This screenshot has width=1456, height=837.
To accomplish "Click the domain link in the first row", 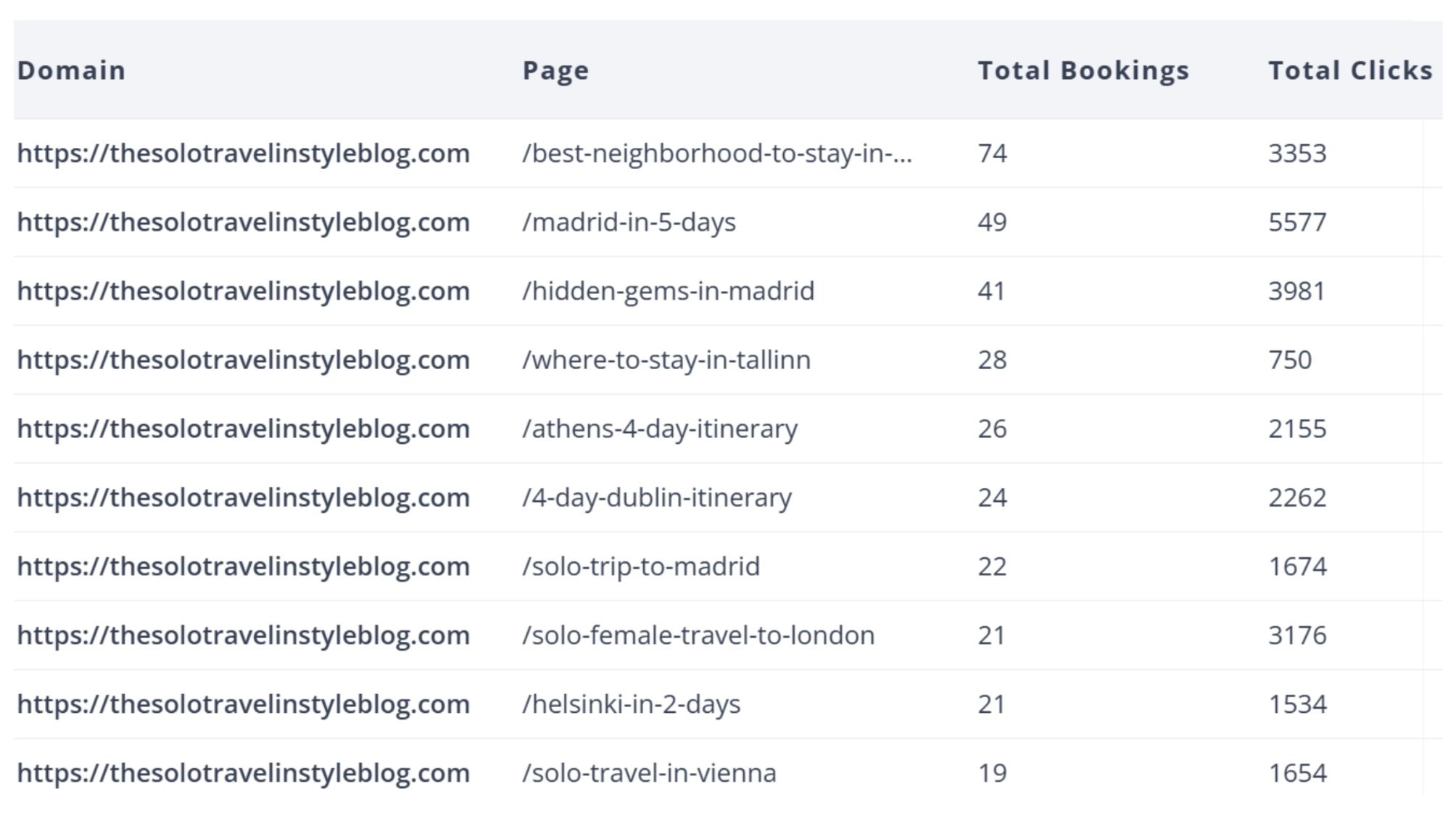I will click(244, 153).
